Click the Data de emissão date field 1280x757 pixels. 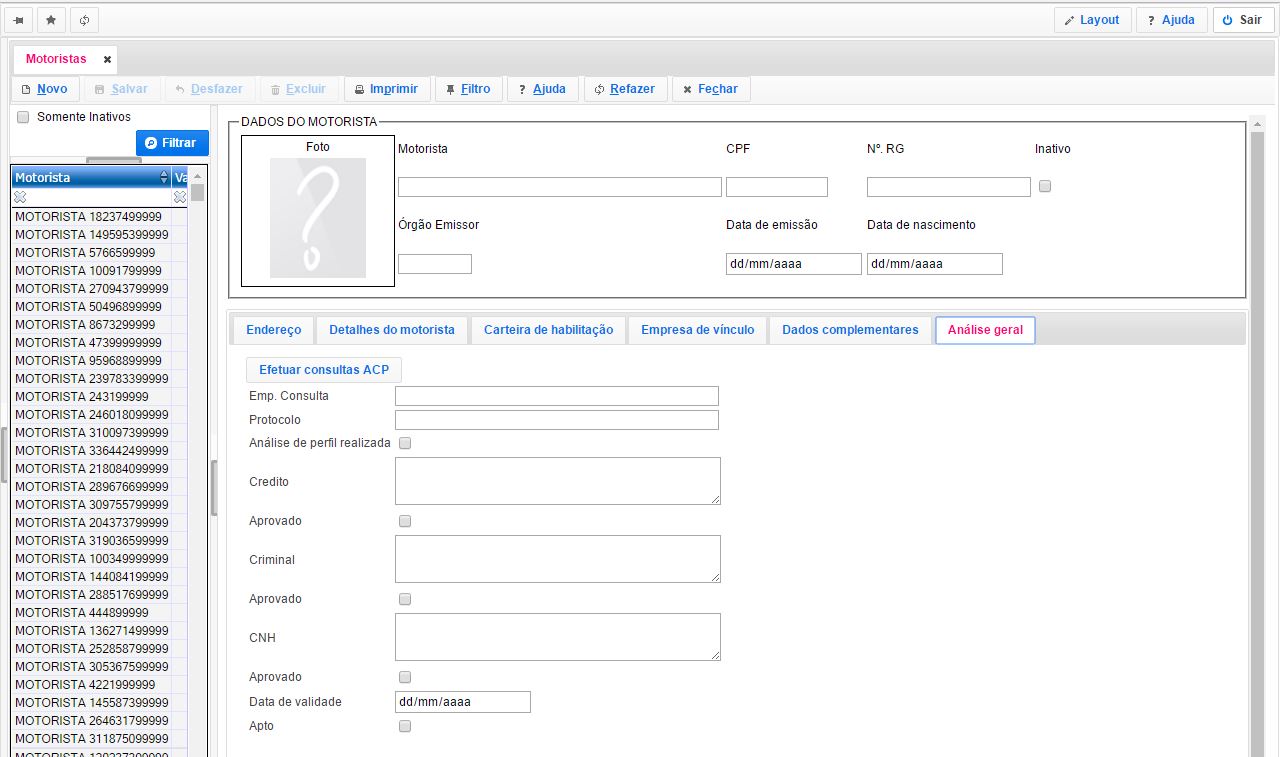click(794, 264)
